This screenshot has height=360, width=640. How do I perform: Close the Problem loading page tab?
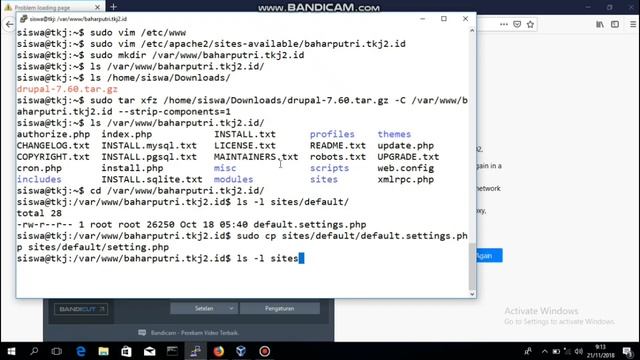coord(97,7)
